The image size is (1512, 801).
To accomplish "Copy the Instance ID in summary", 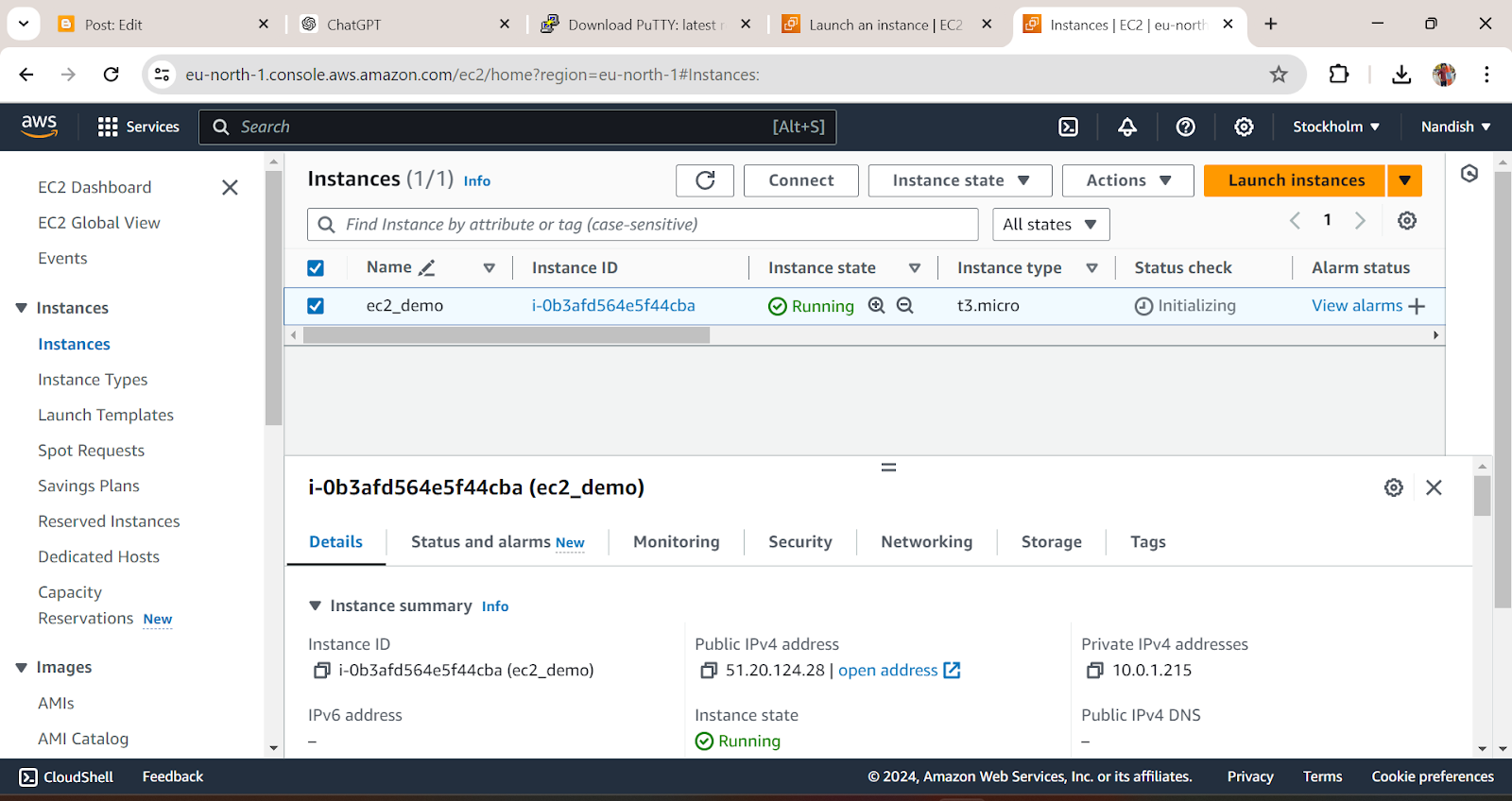I will click(321, 671).
